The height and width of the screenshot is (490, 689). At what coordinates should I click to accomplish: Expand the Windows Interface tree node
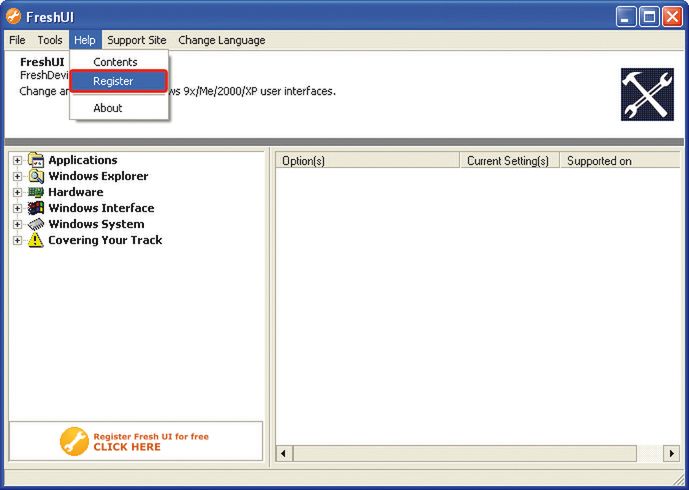pos(17,208)
